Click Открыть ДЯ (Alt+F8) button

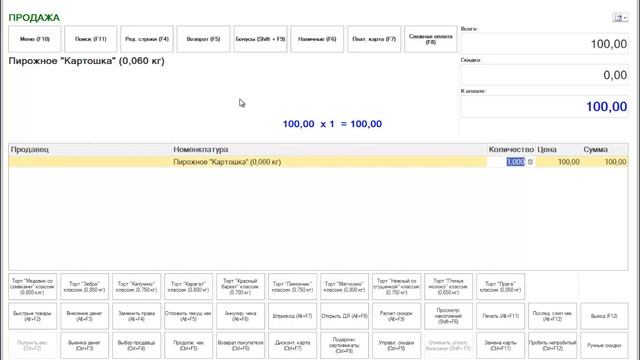coord(344,316)
